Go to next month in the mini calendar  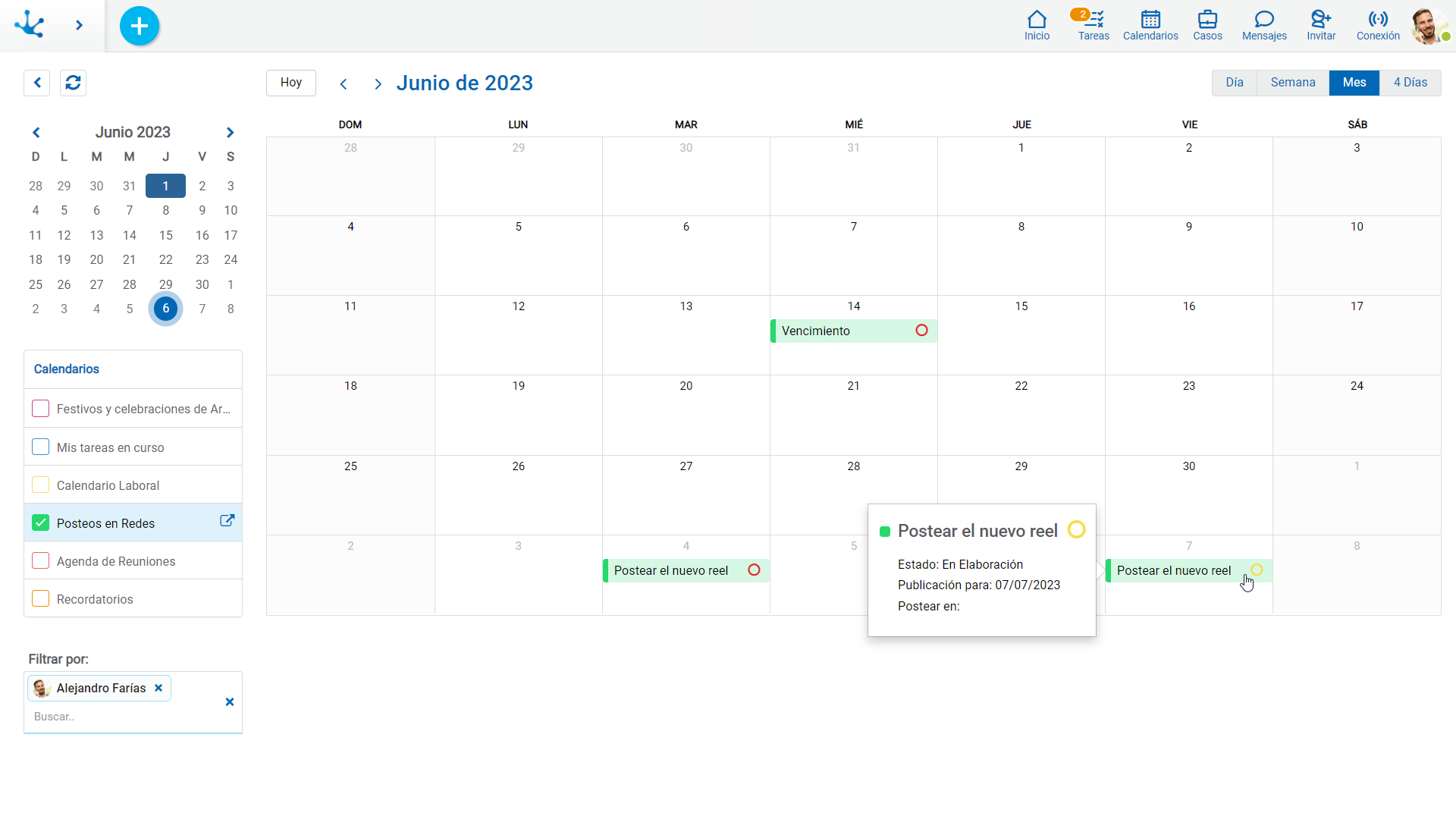pyautogui.click(x=230, y=133)
